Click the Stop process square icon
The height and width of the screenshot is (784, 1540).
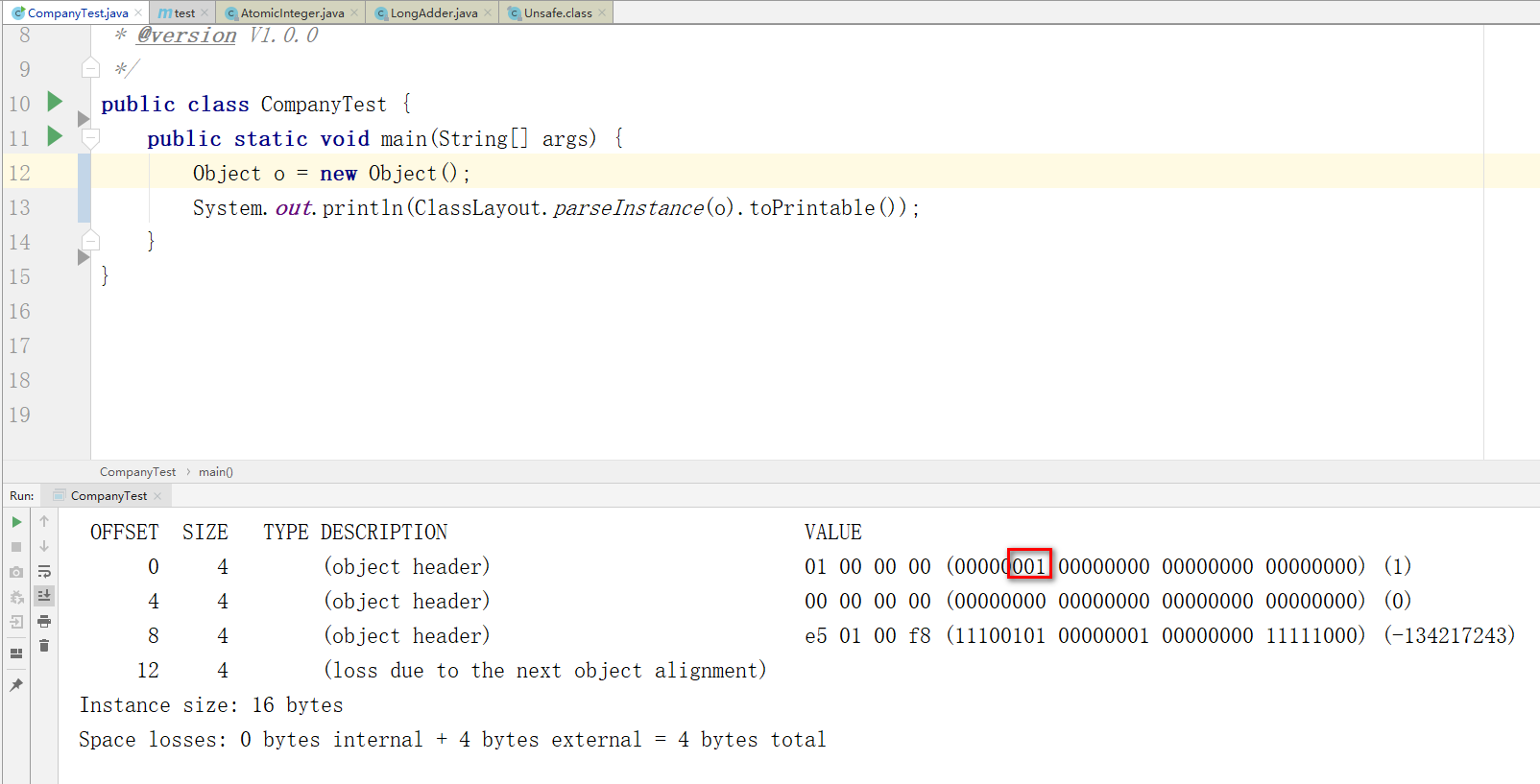[x=16, y=547]
